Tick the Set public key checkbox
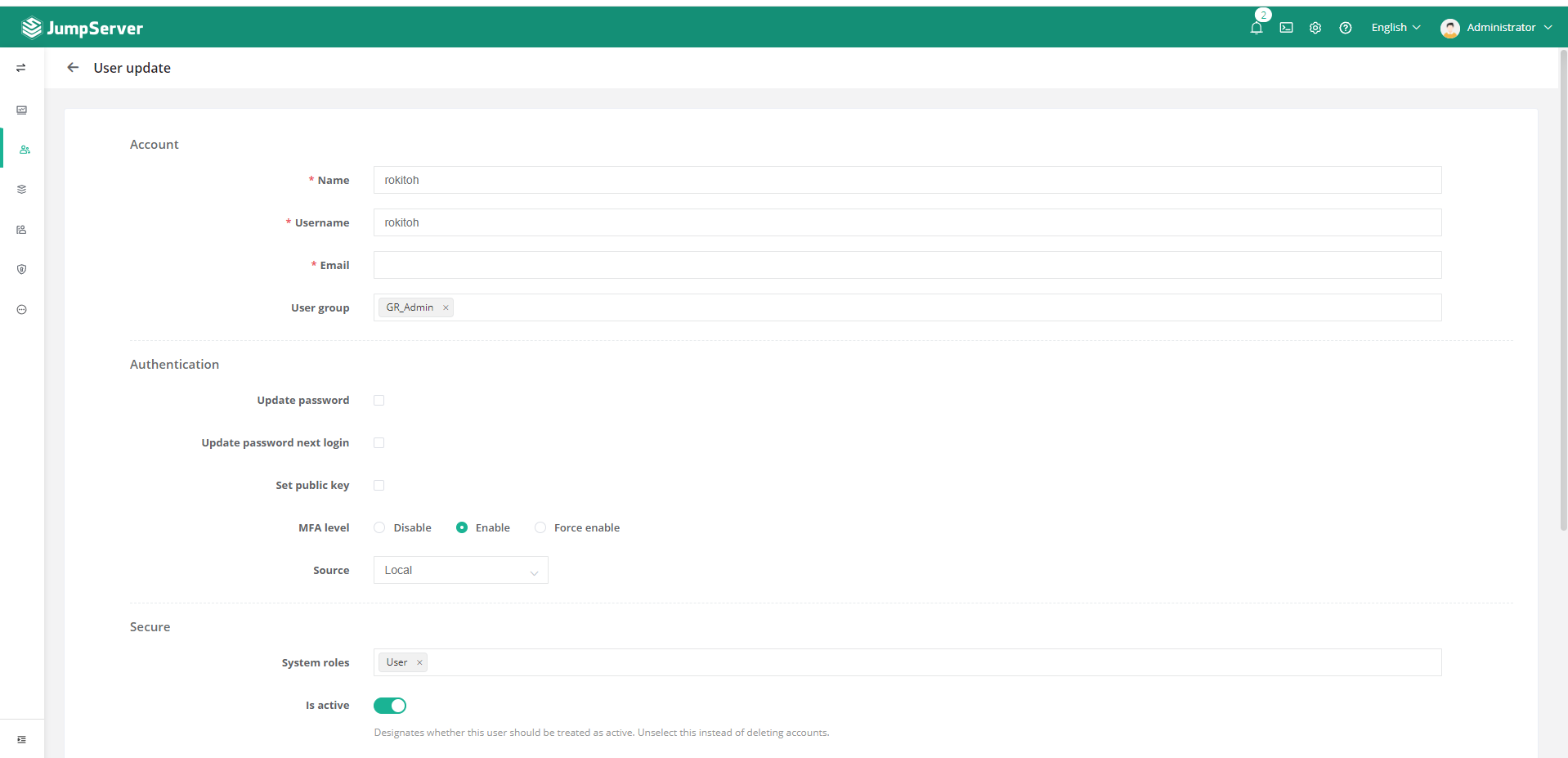1568x758 pixels. click(379, 486)
